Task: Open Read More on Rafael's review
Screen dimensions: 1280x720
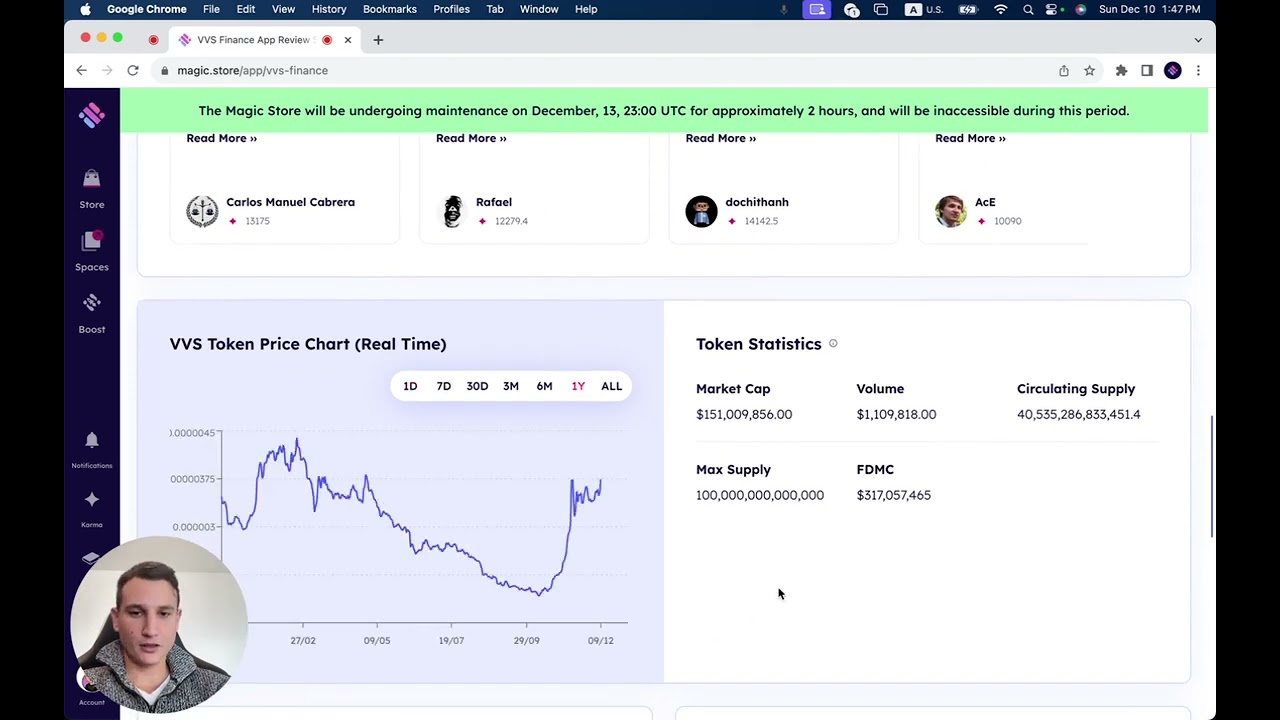Action: [x=471, y=138]
